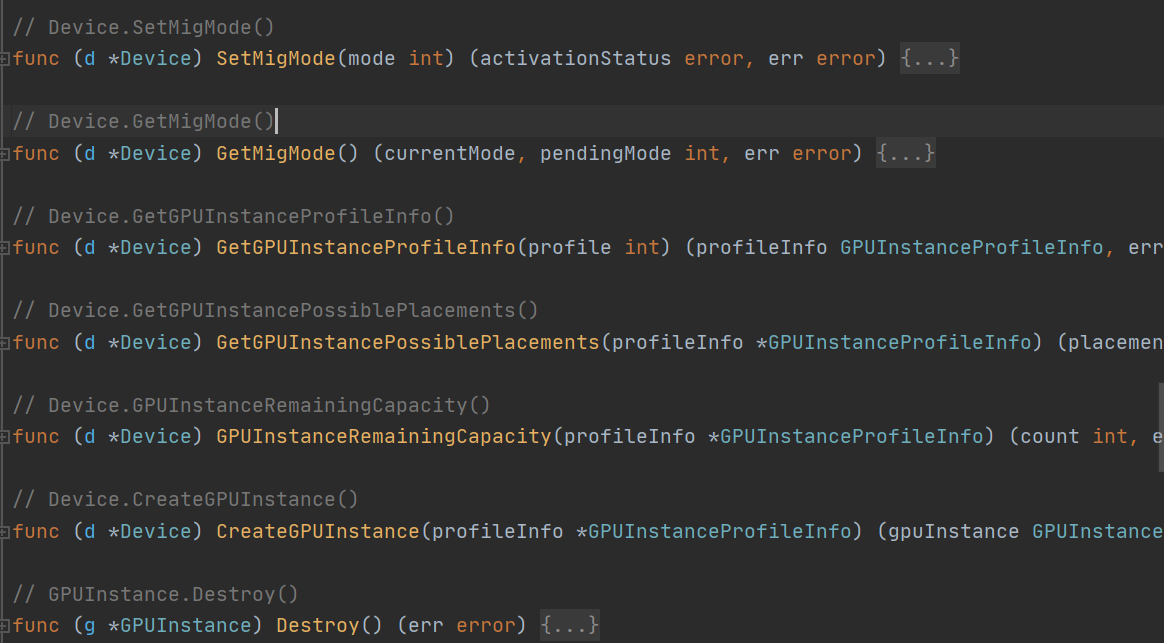Click the 'mode' parameter of SetMigMode
Screen dimensions: 1164x643
point(371,59)
